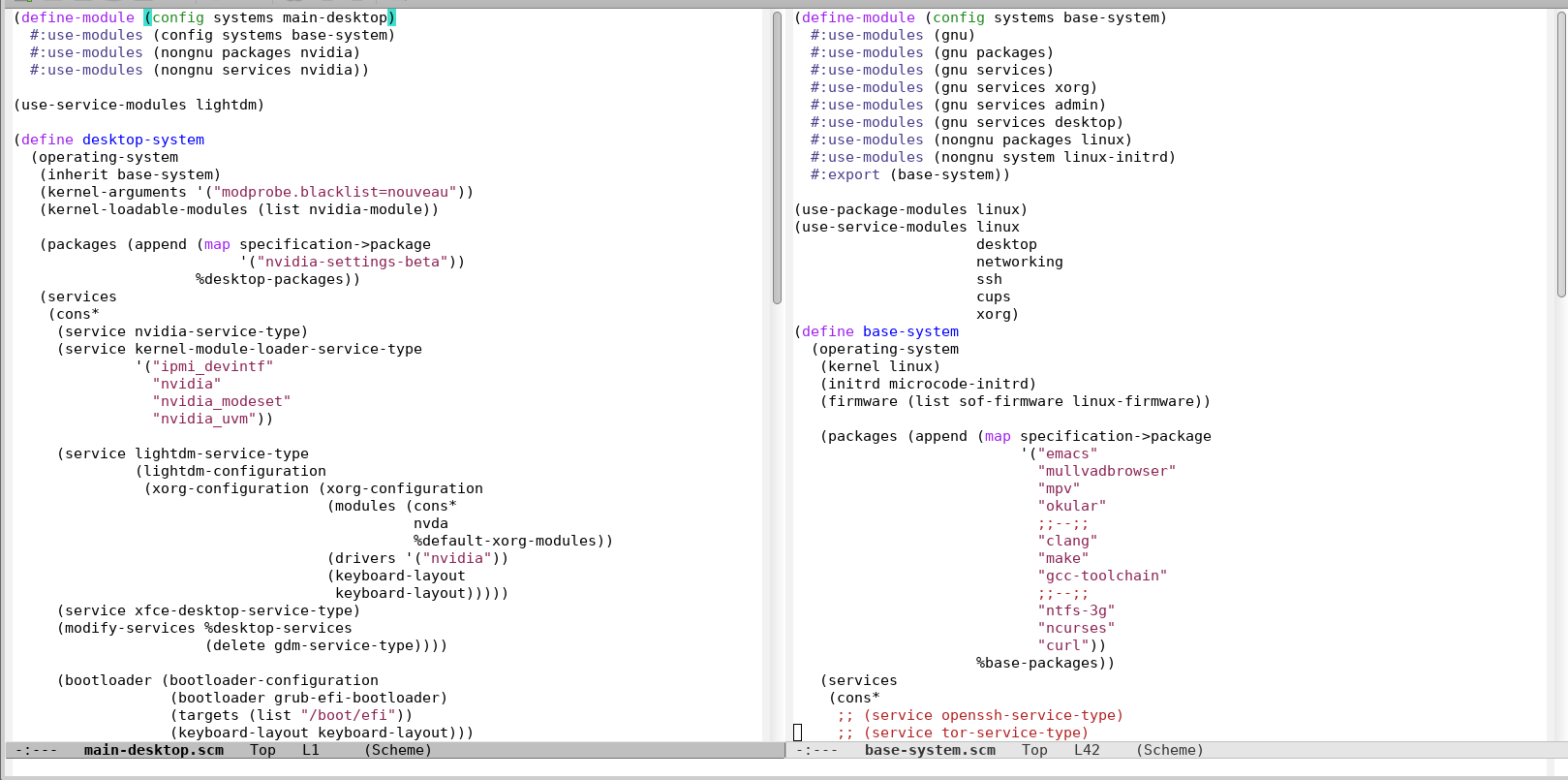Click the left window's buffer status dashes
1568x780 pixels.
[36, 750]
